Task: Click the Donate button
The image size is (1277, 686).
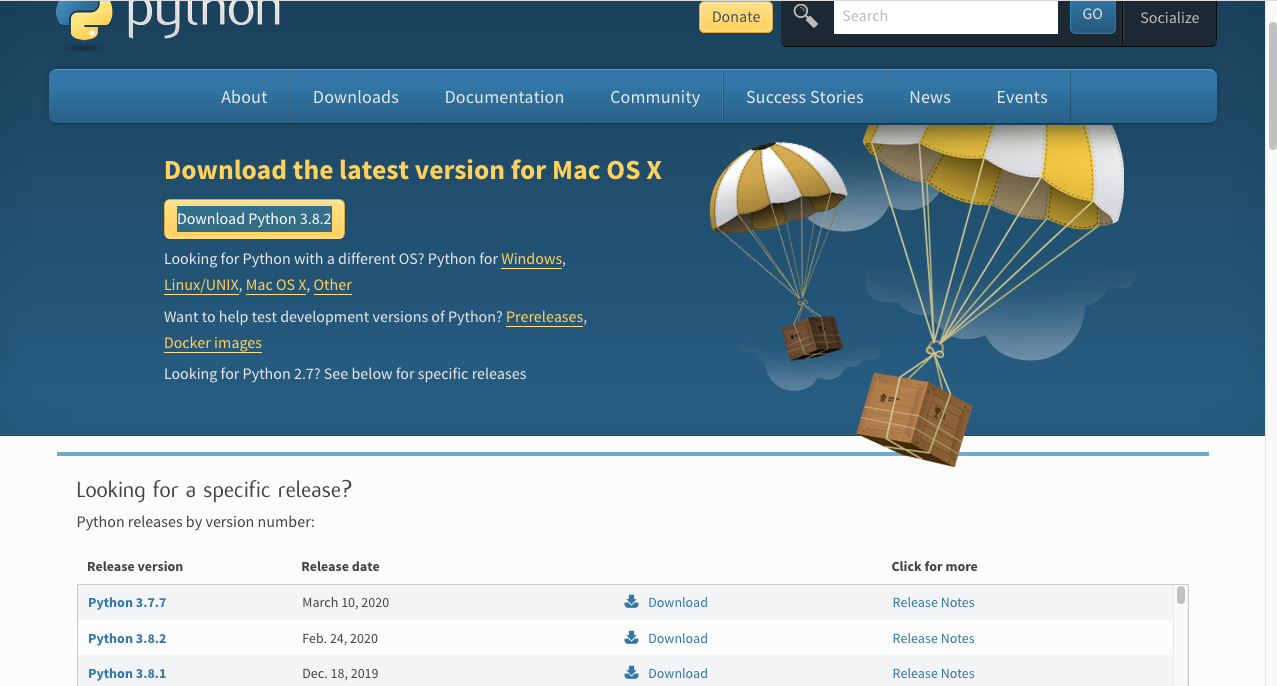Action: pos(736,16)
